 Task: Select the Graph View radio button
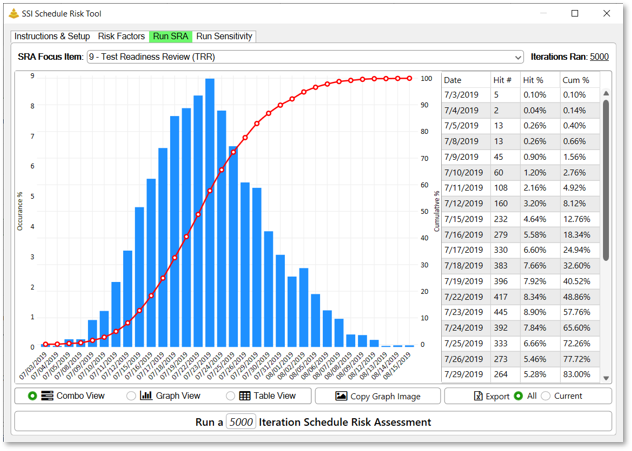(x=131, y=396)
